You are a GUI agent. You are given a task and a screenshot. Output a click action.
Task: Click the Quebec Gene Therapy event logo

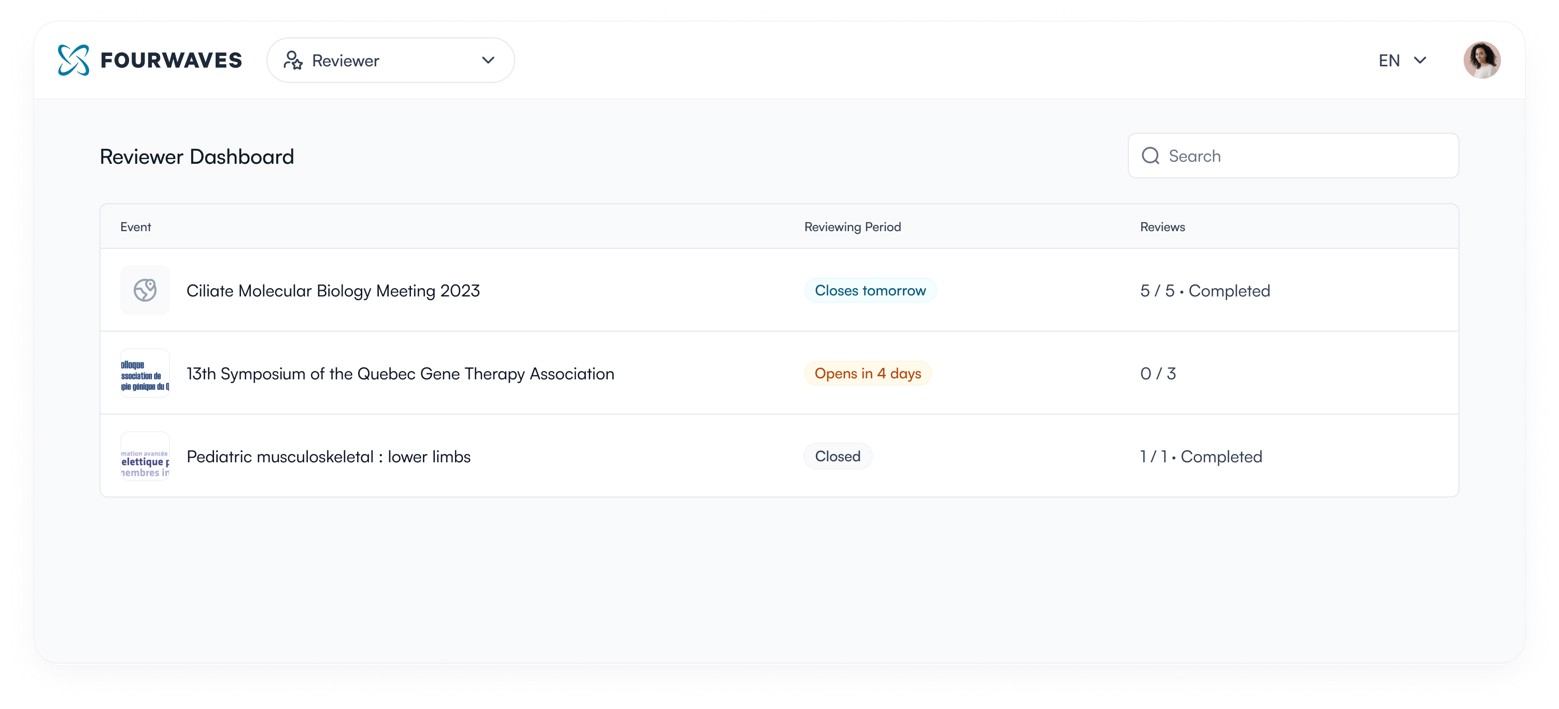[x=145, y=374]
